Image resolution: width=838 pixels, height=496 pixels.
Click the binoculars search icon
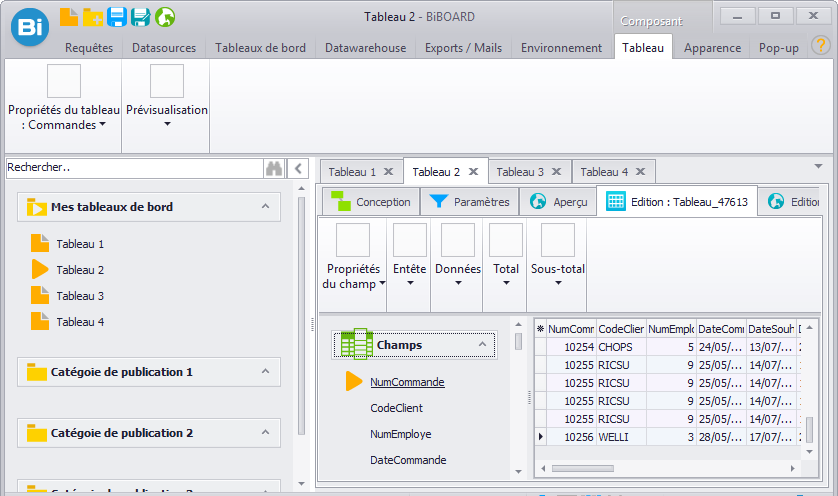click(274, 168)
